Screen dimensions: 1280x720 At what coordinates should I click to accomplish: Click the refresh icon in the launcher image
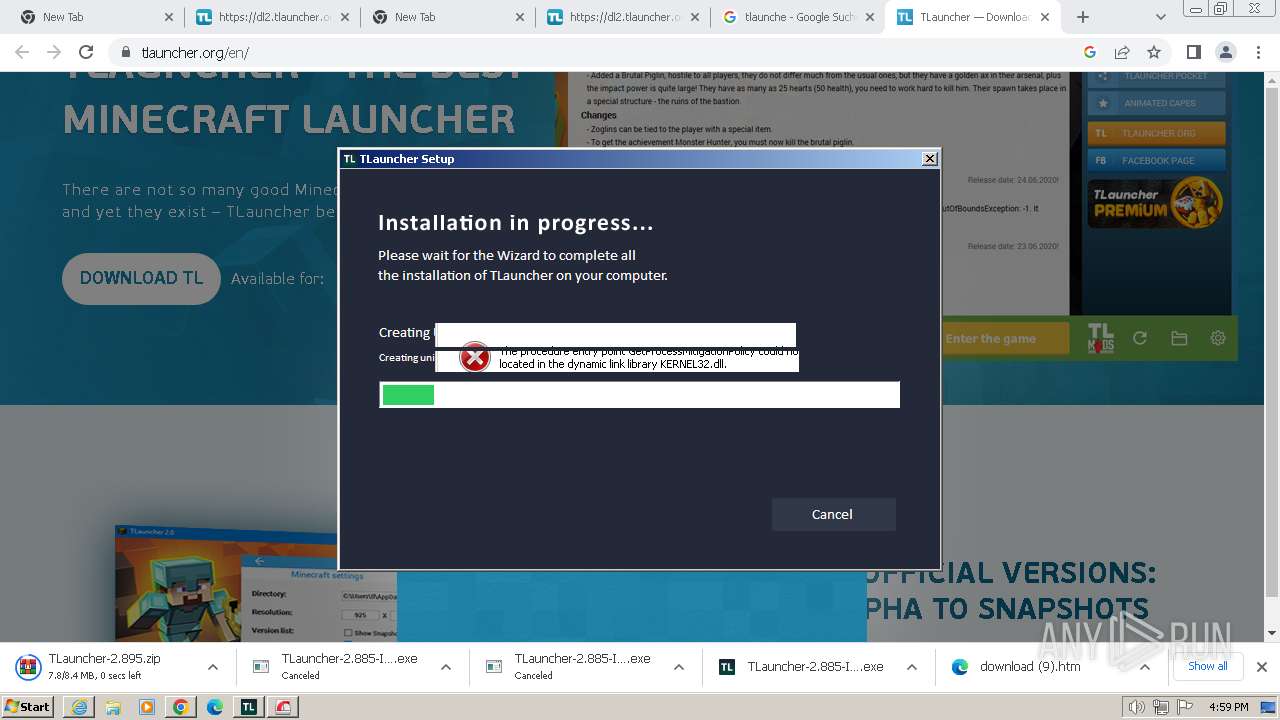point(1140,338)
